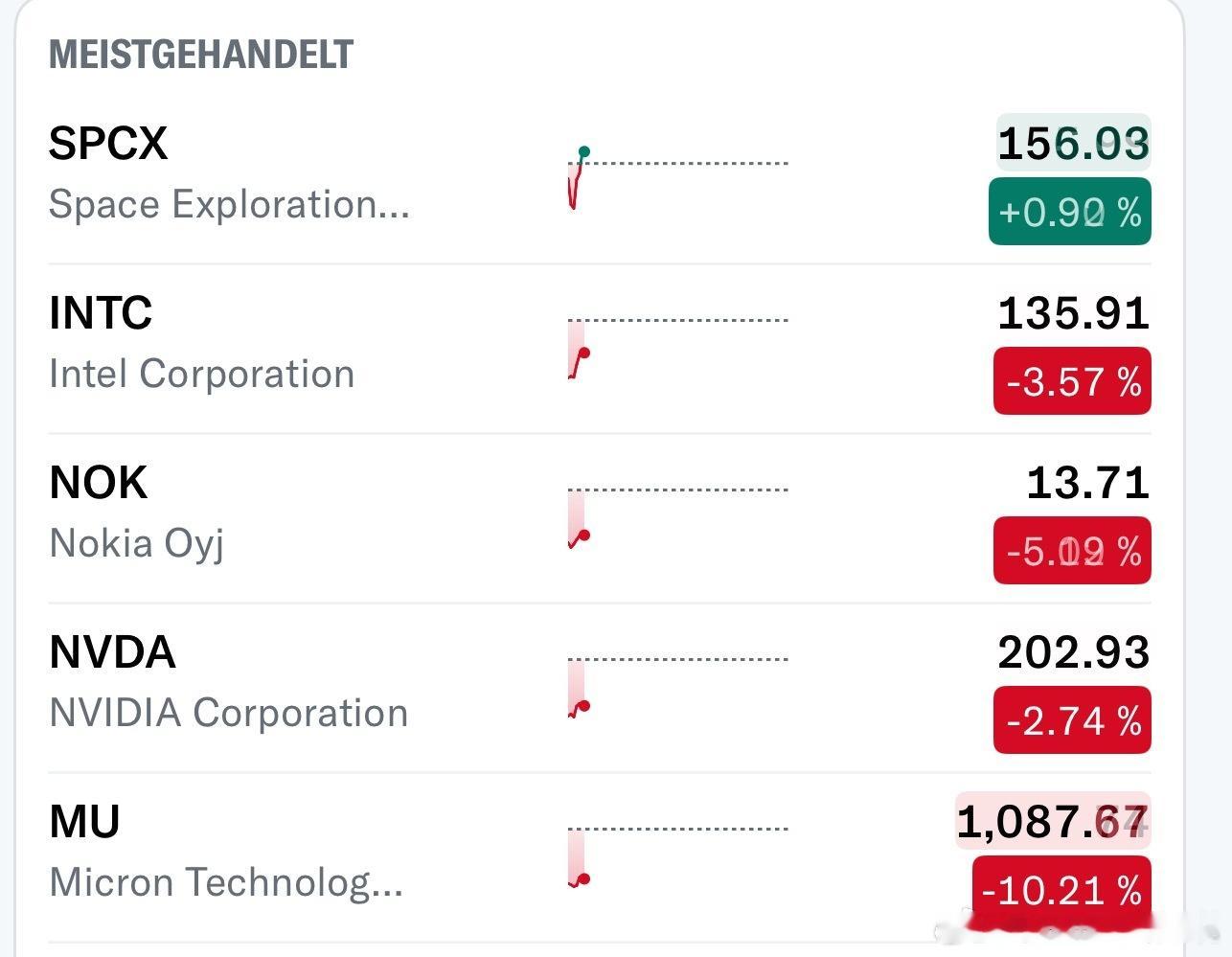1232x957 pixels.
Task: Select the SPCX ticker symbol
Action: coord(108,144)
